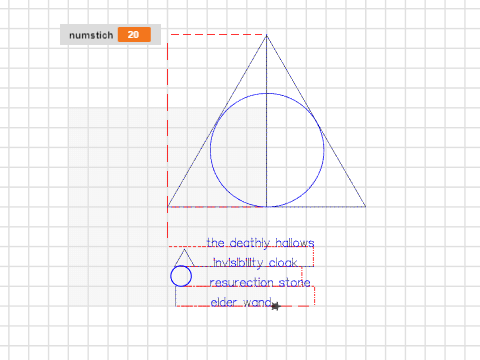Screen dimensions: 480x360
Task: Click the numstich variable monitor
Action: [x=110, y=34]
